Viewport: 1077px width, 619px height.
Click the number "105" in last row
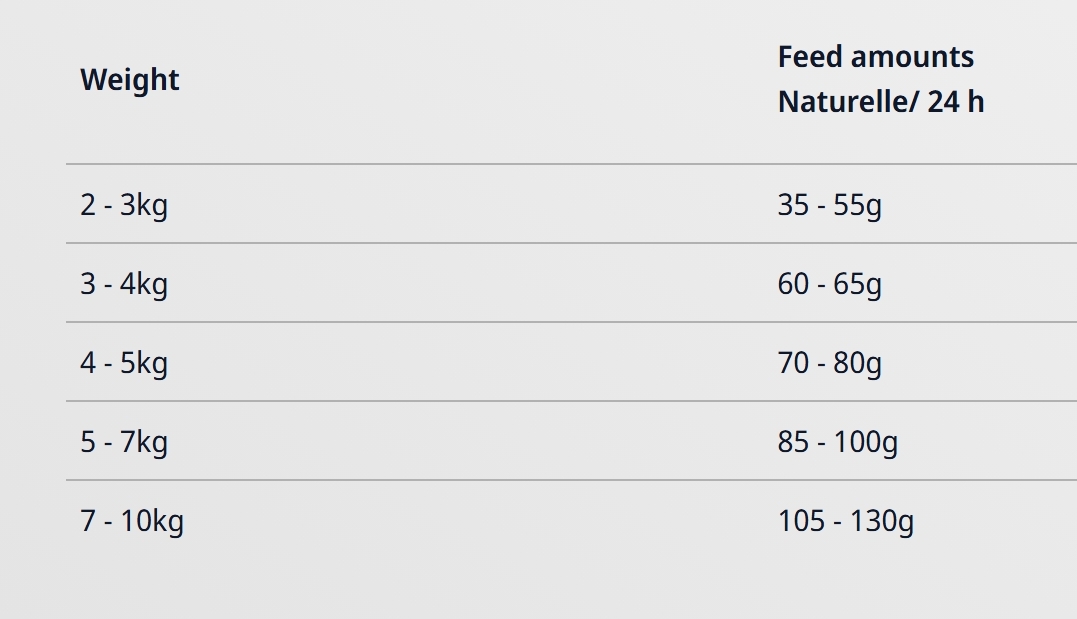click(x=801, y=521)
